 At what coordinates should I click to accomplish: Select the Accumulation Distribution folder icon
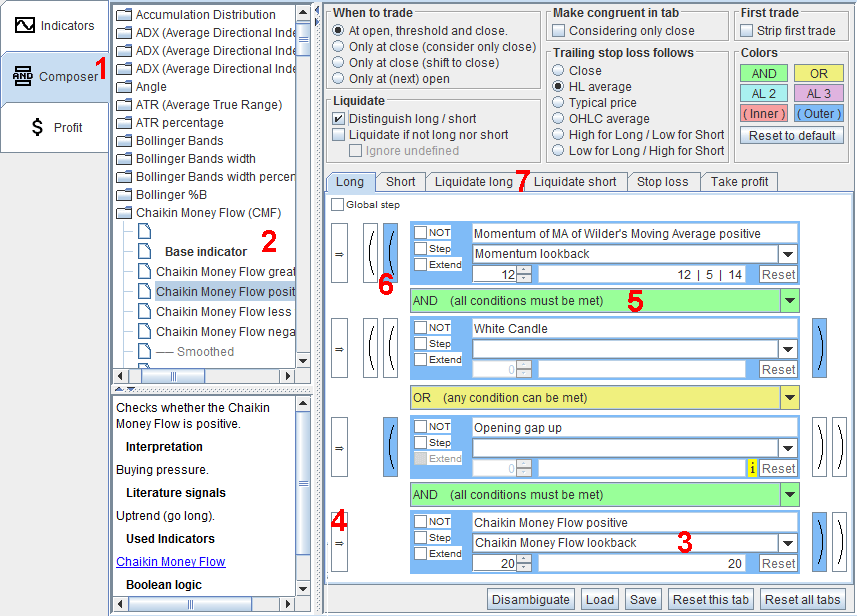click(x=125, y=14)
